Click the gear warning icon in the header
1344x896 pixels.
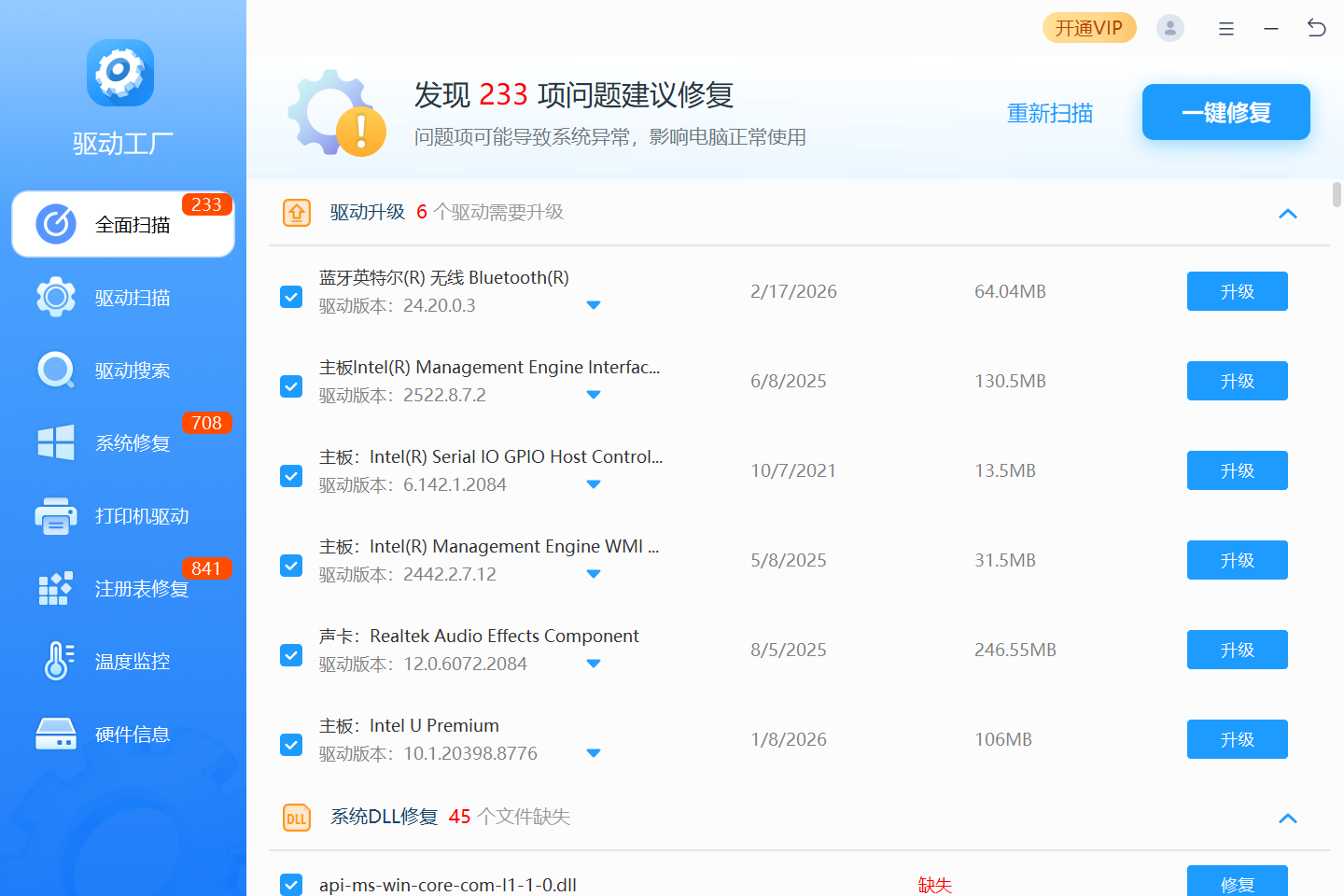[338, 113]
